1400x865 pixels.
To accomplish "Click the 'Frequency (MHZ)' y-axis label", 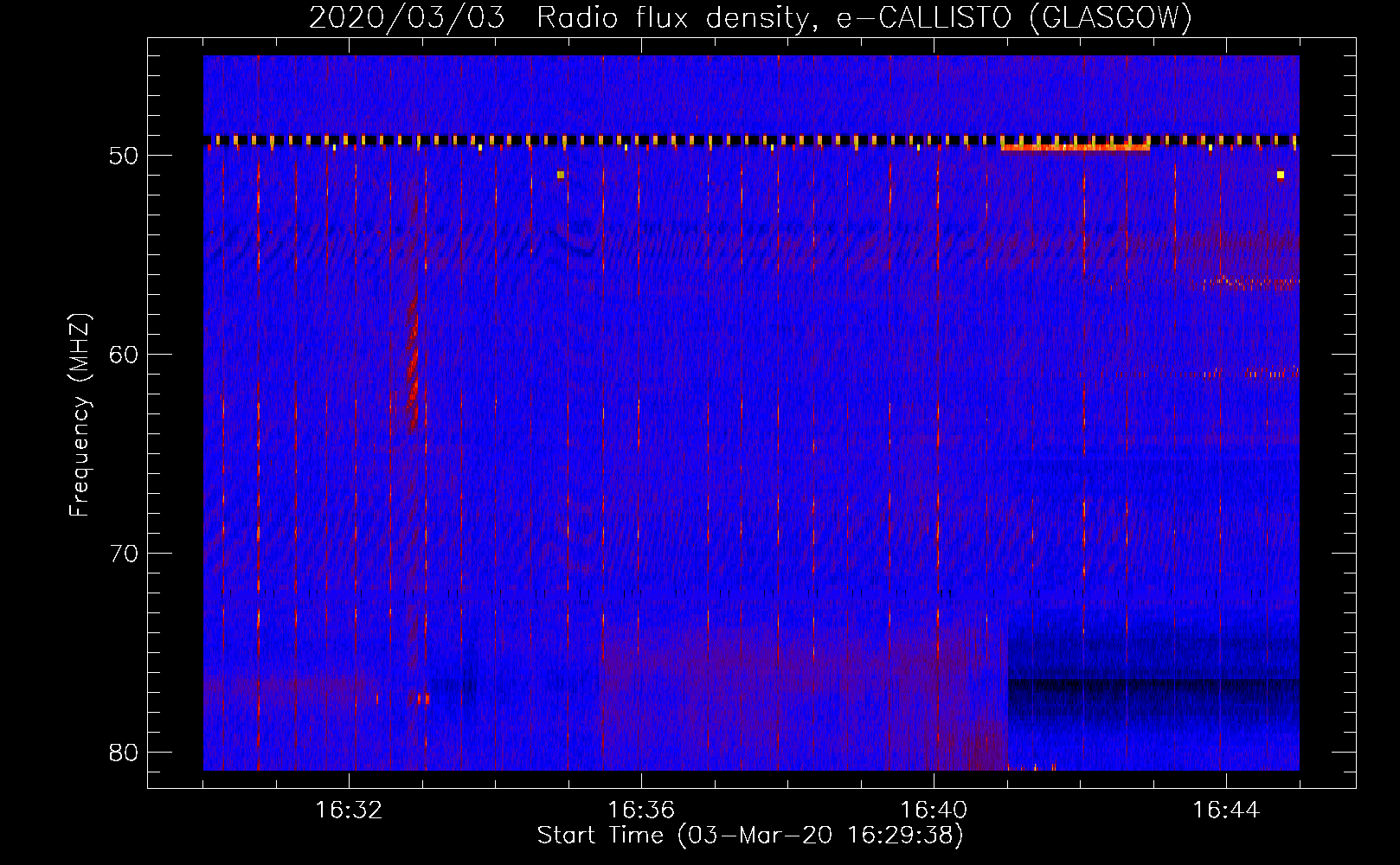I will 80,415.
